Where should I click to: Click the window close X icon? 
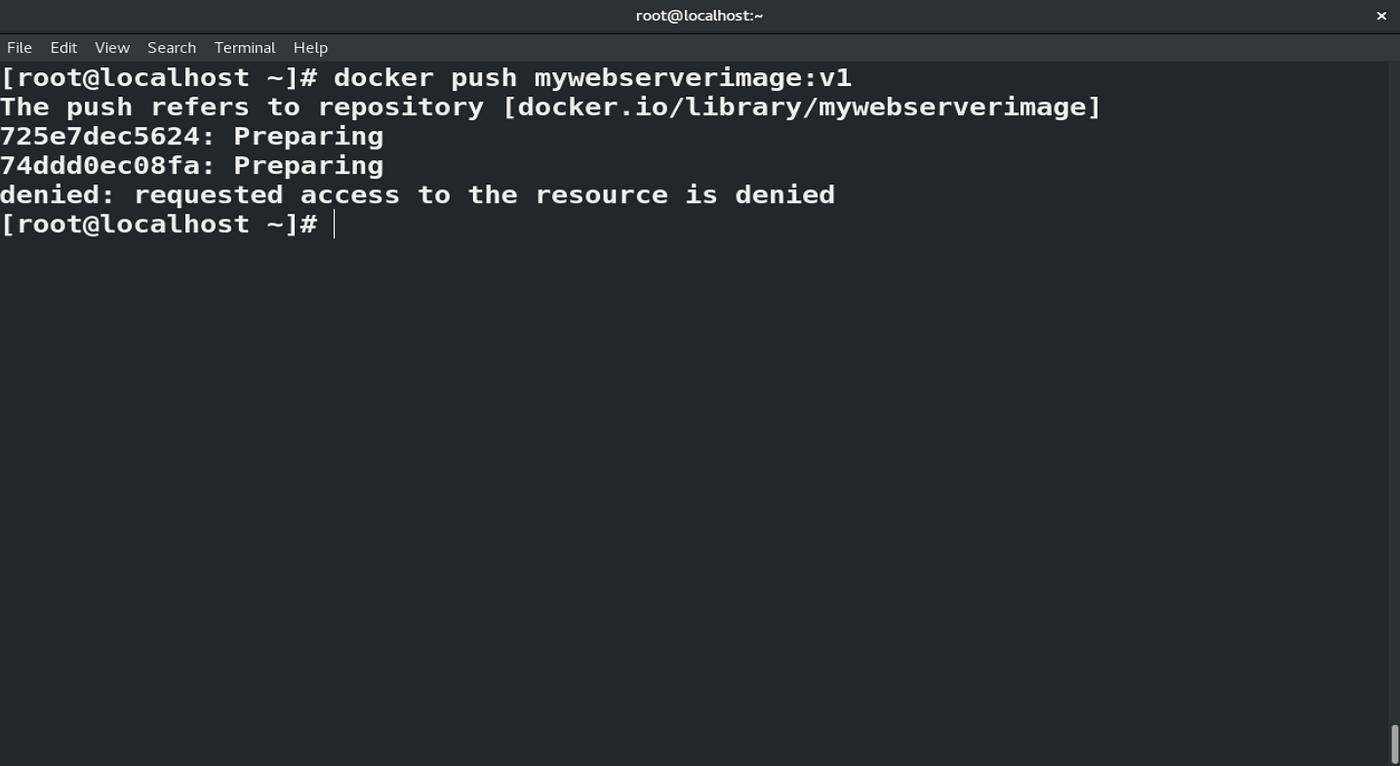(x=1381, y=15)
